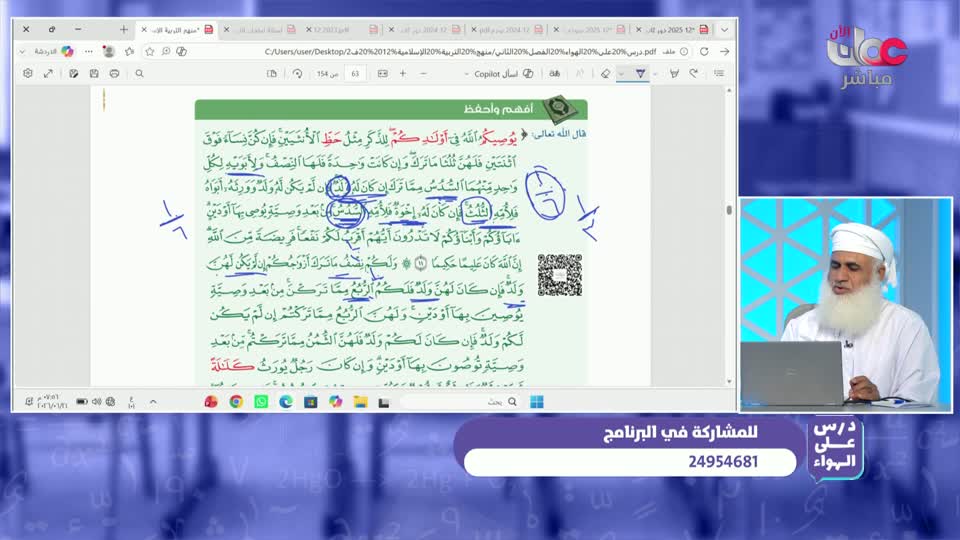960x540 pixels.
Task: Print the PDF document
Action: 114,73
